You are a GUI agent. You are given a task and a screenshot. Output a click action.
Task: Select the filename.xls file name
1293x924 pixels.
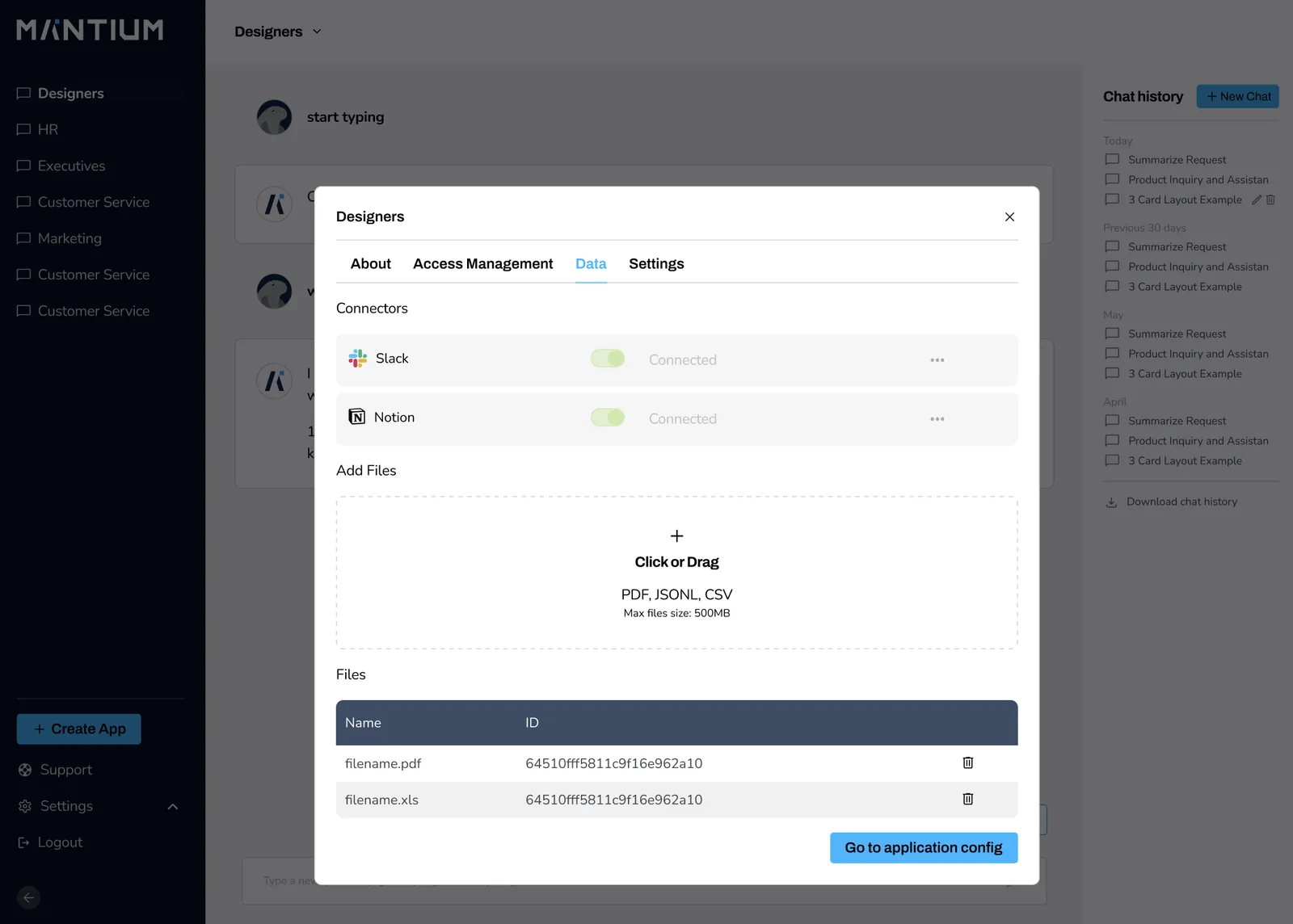[x=381, y=800]
